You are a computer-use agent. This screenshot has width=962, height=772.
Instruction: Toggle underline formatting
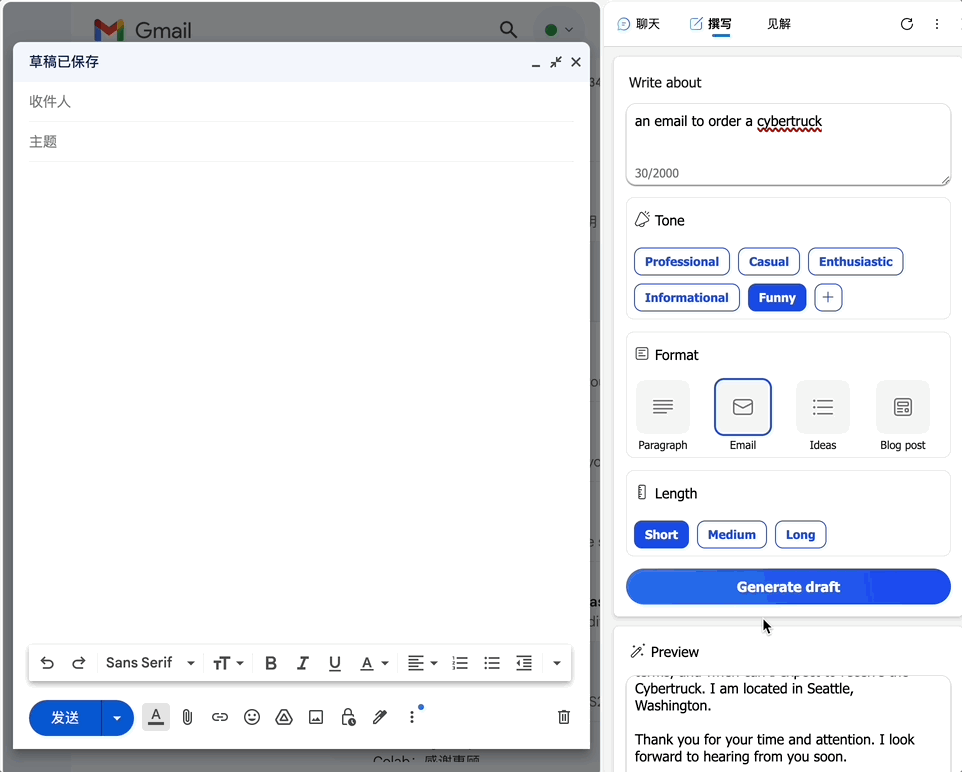pyautogui.click(x=334, y=662)
